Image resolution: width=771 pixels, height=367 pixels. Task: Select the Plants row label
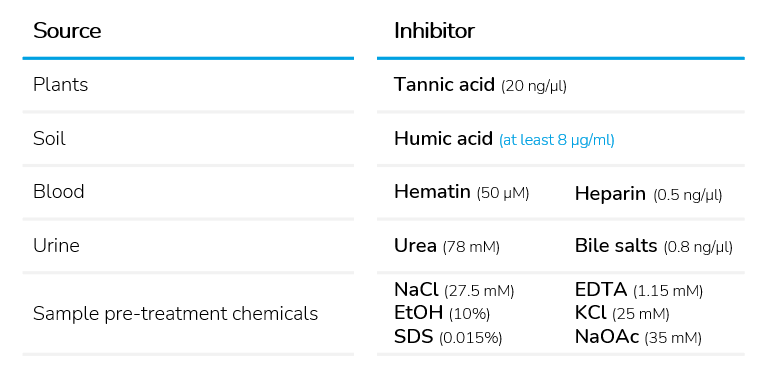point(60,85)
